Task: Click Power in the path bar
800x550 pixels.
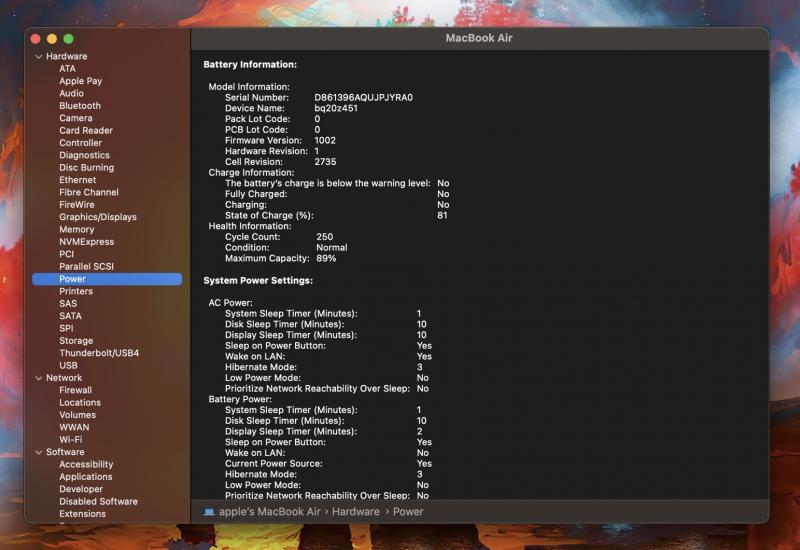Action: pos(408,512)
